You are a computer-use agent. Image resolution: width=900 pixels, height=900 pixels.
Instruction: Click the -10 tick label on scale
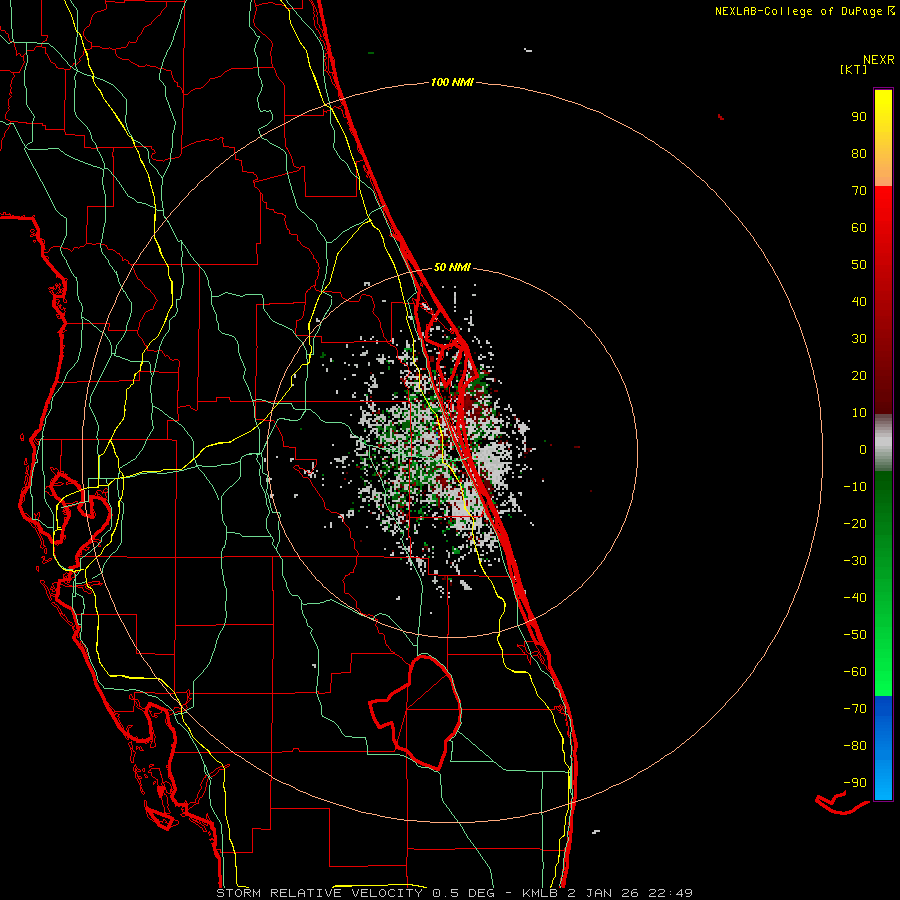click(855, 487)
